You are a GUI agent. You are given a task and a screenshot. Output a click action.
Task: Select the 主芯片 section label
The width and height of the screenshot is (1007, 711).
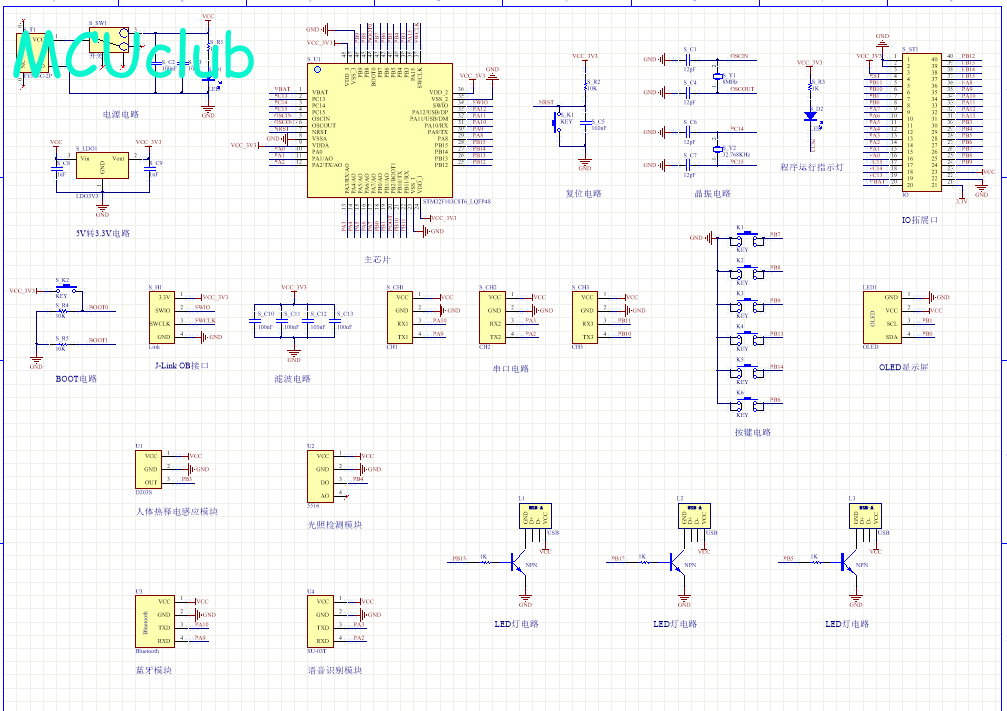pos(378,259)
